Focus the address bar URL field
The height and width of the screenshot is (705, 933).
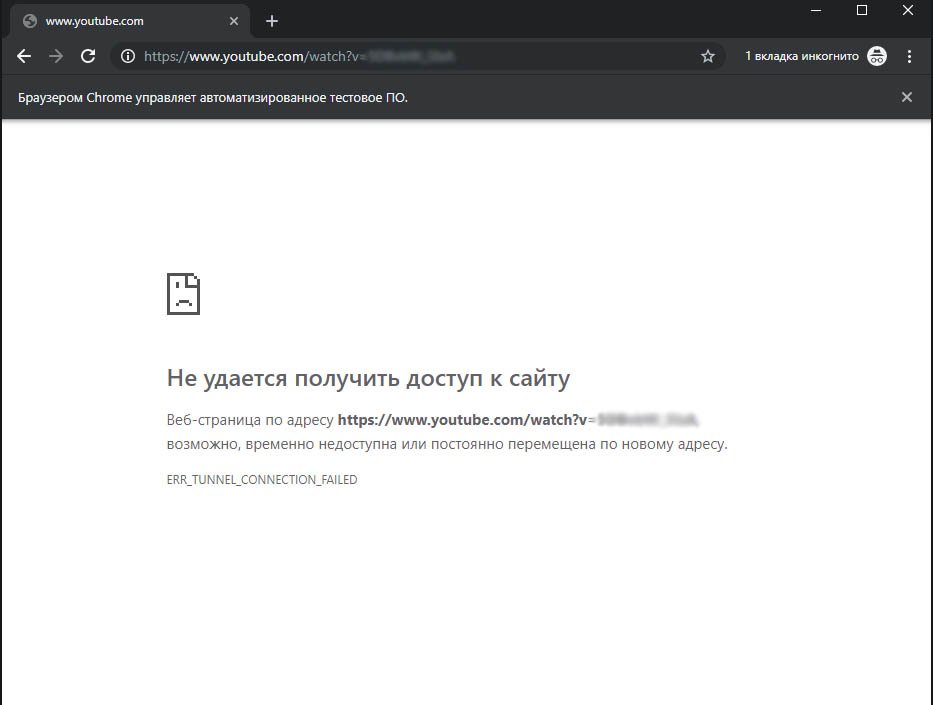pyautogui.click(x=400, y=57)
